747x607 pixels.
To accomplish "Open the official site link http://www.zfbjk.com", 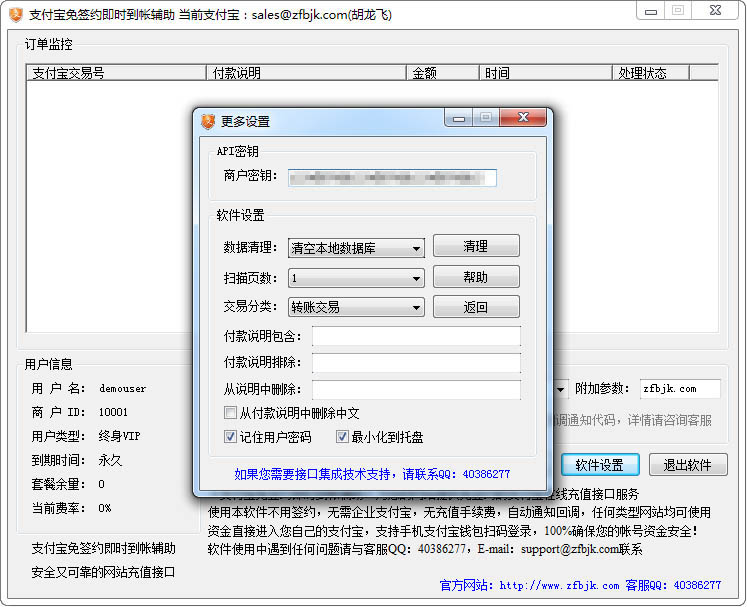I will click(x=559, y=586).
